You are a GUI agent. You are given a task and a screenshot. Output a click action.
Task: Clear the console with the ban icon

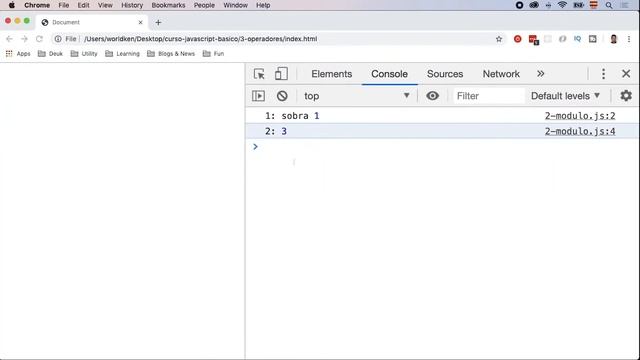point(282,96)
